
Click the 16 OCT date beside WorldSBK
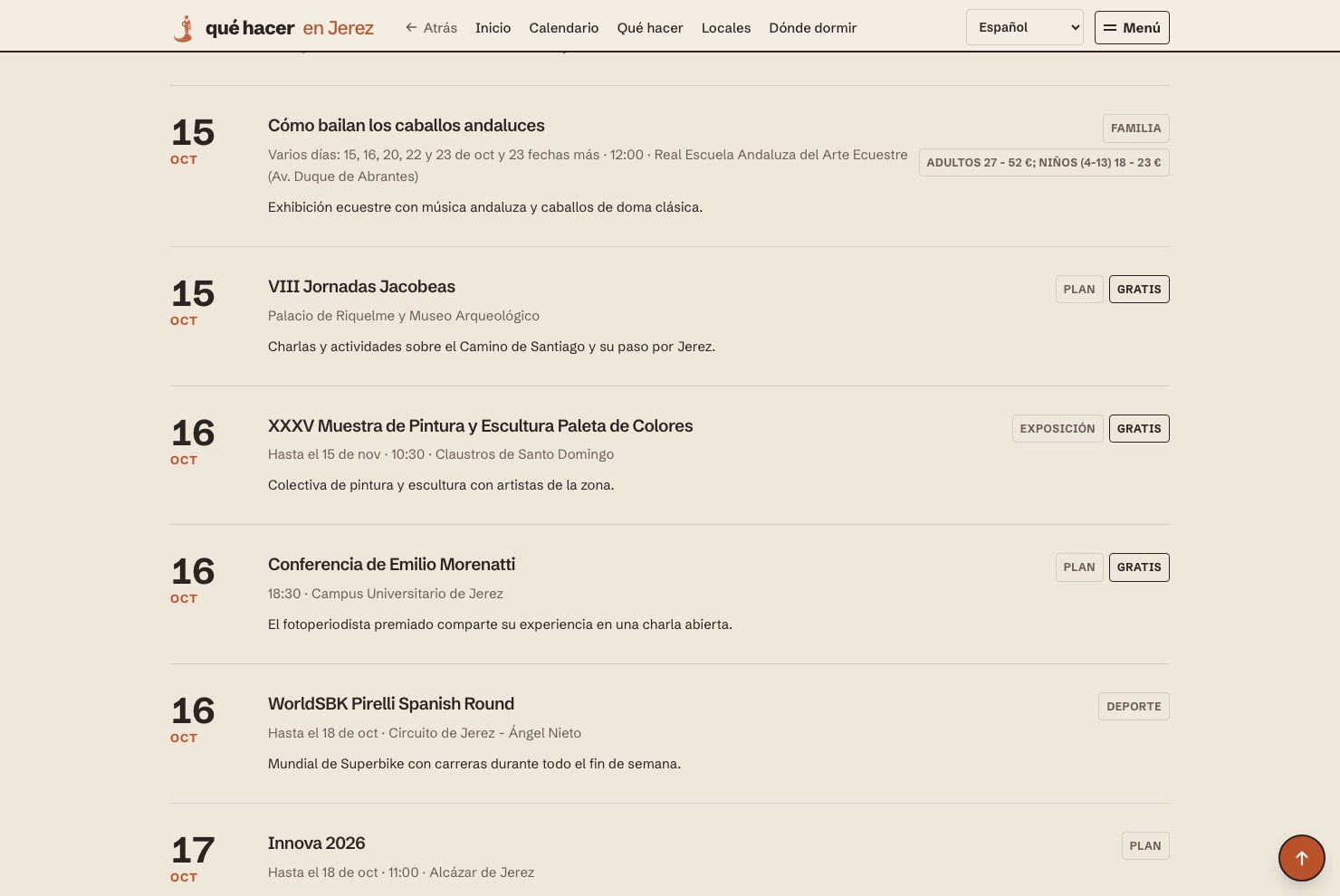coord(193,719)
